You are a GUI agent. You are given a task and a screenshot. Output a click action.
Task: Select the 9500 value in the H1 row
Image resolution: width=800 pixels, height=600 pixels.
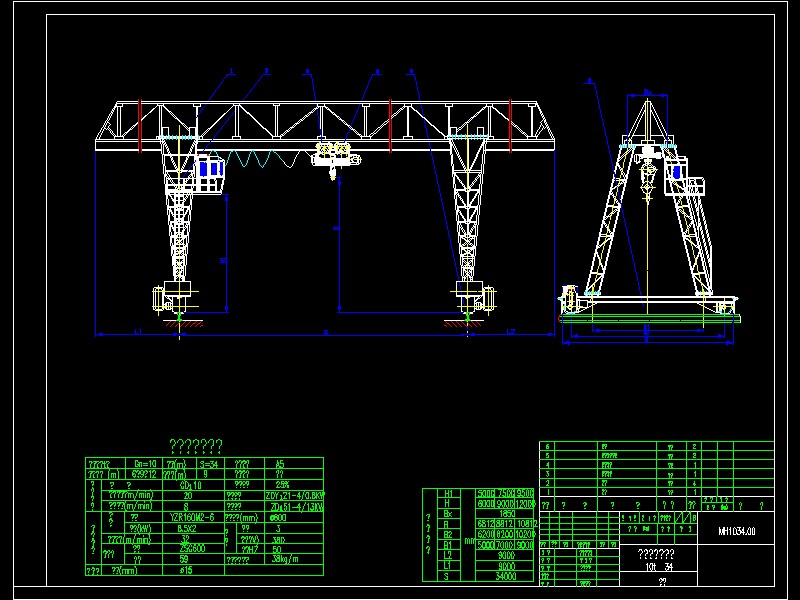[x=525, y=493]
